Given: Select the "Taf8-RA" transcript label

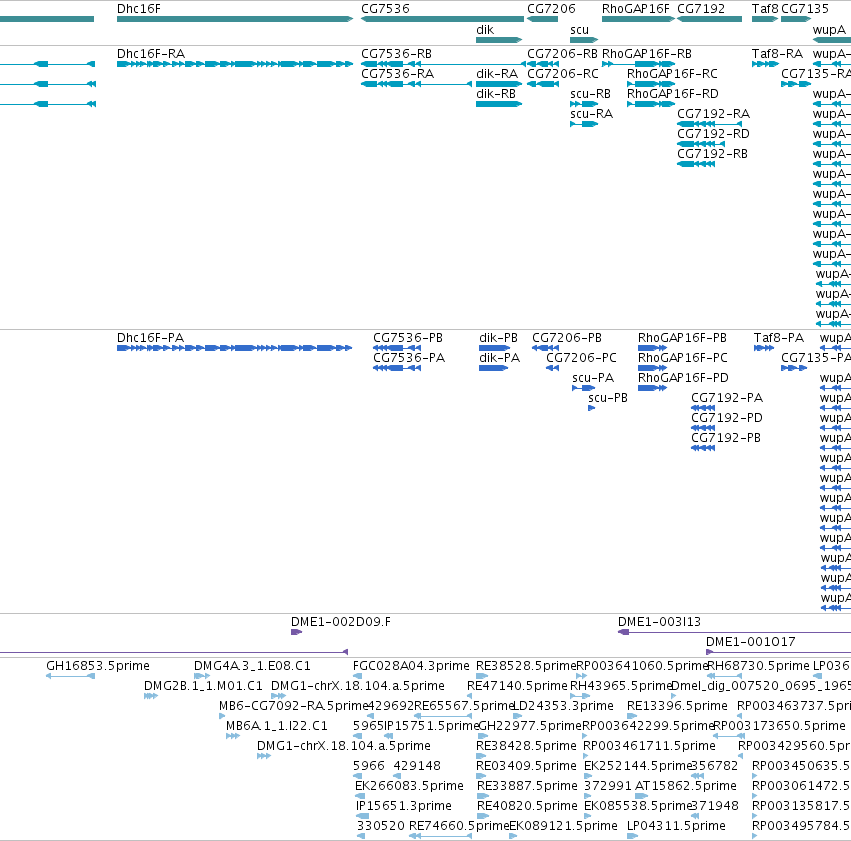Looking at the screenshot, I should (778, 54).
